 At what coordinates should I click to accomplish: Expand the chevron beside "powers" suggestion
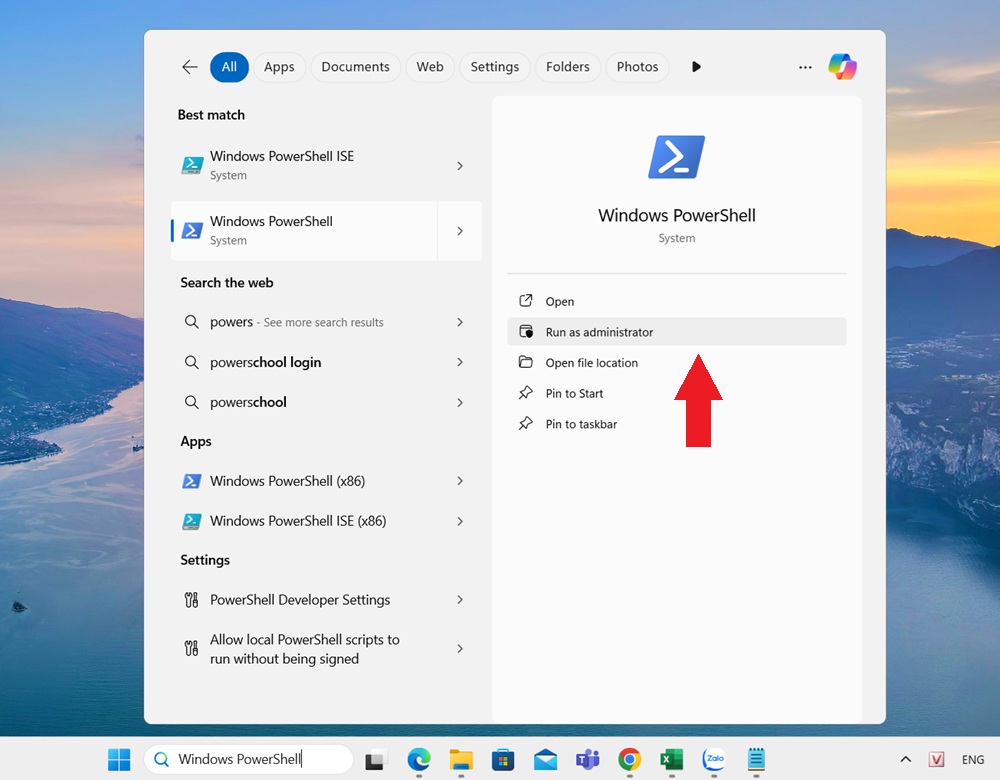click(460, 322)
